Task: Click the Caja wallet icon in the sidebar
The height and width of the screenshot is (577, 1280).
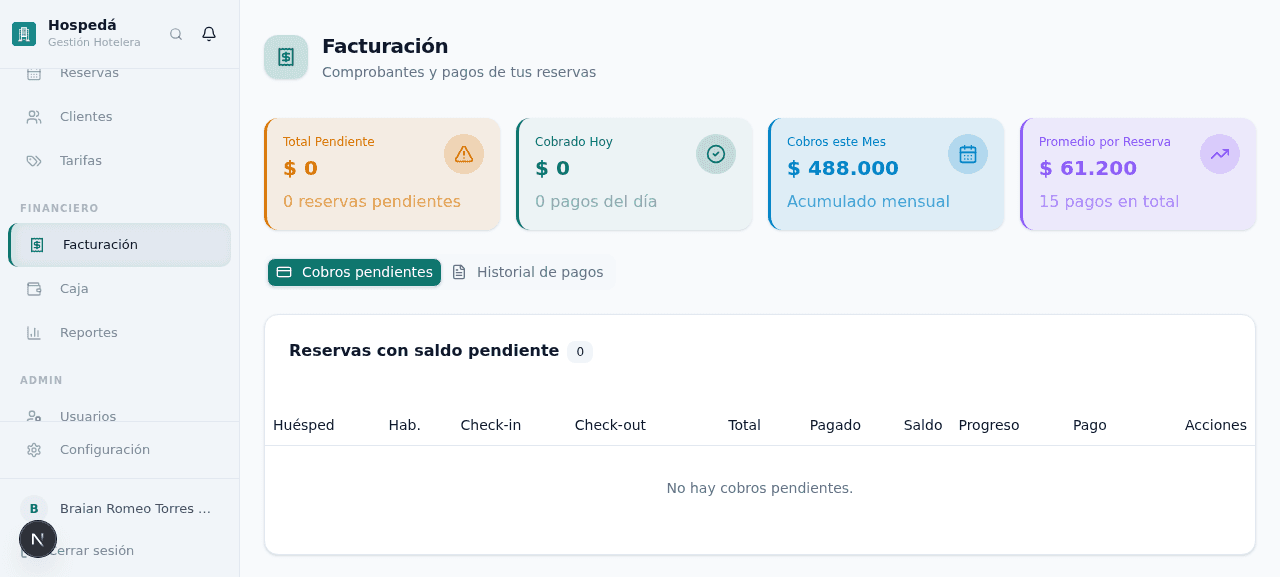Action: (34, 289)
